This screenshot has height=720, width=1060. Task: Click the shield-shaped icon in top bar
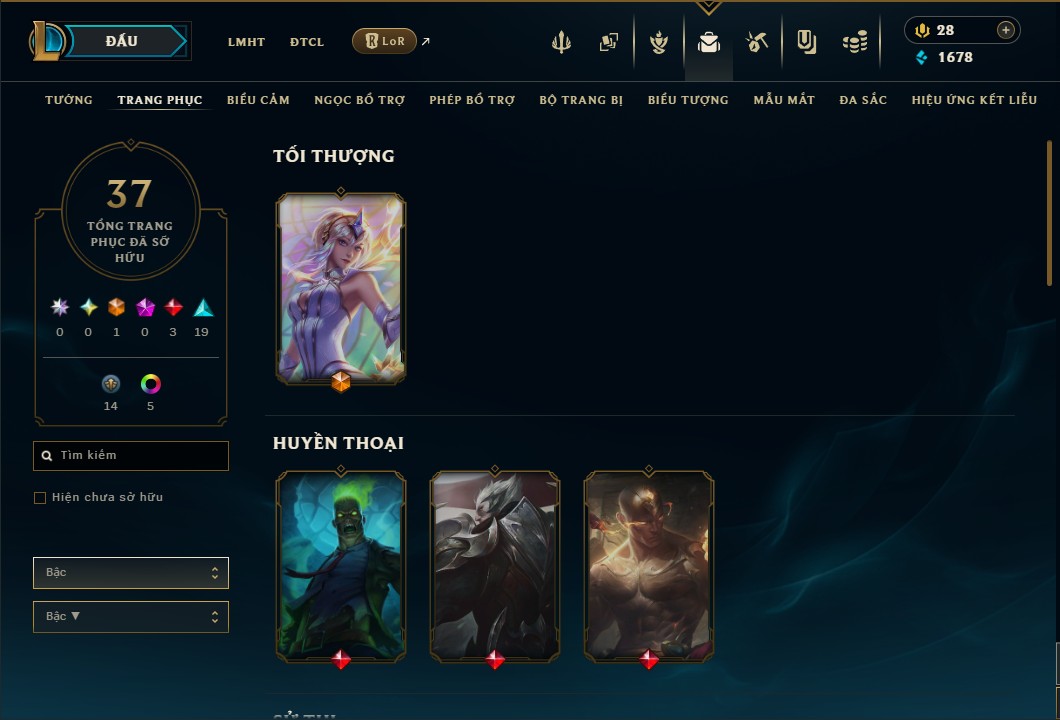coord(806,42)
